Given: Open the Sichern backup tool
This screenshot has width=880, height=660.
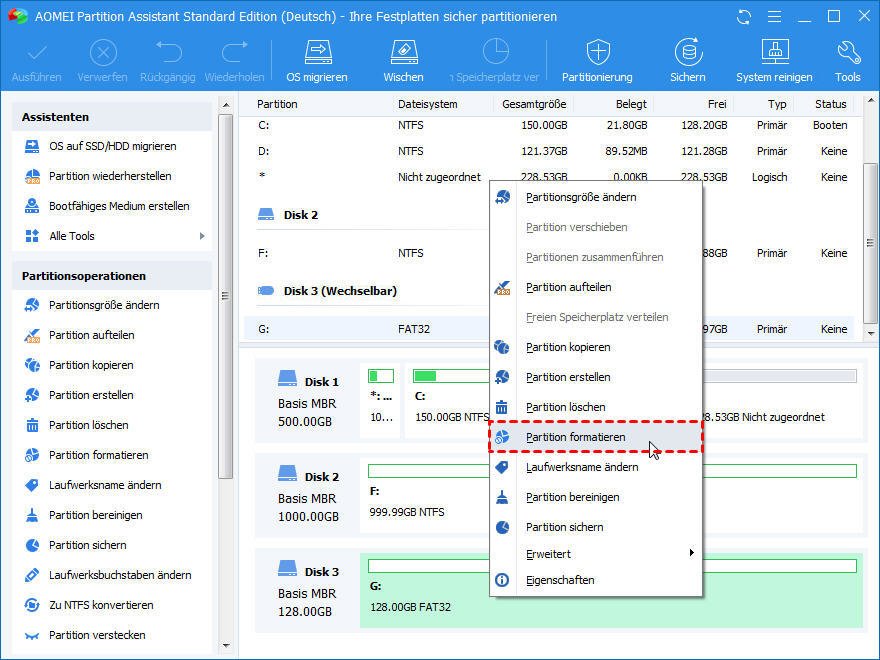Looking at the screenshot, I should (687, 53).
